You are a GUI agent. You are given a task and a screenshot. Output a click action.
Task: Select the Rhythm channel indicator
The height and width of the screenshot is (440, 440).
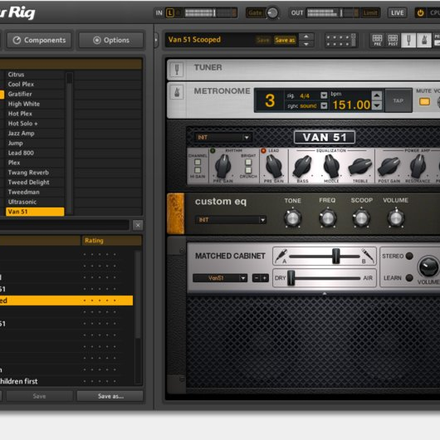(x=213, y=151)
